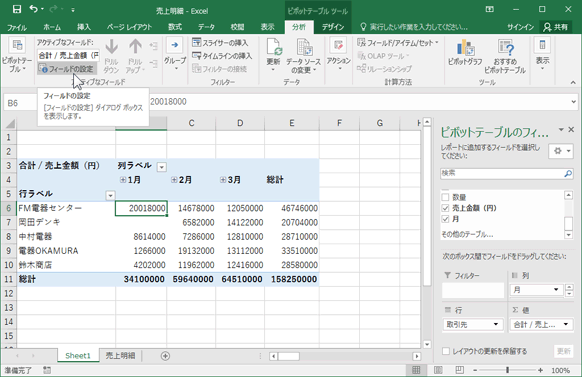This screenshot has width=582, height=377.
Task: Open the Actions (アクション) button
Action: coord(339,54)
